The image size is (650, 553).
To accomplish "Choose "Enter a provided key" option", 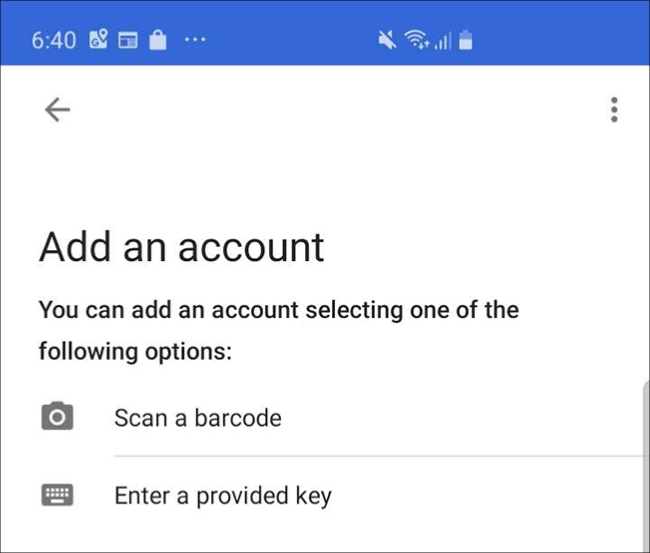I will 222,495.
